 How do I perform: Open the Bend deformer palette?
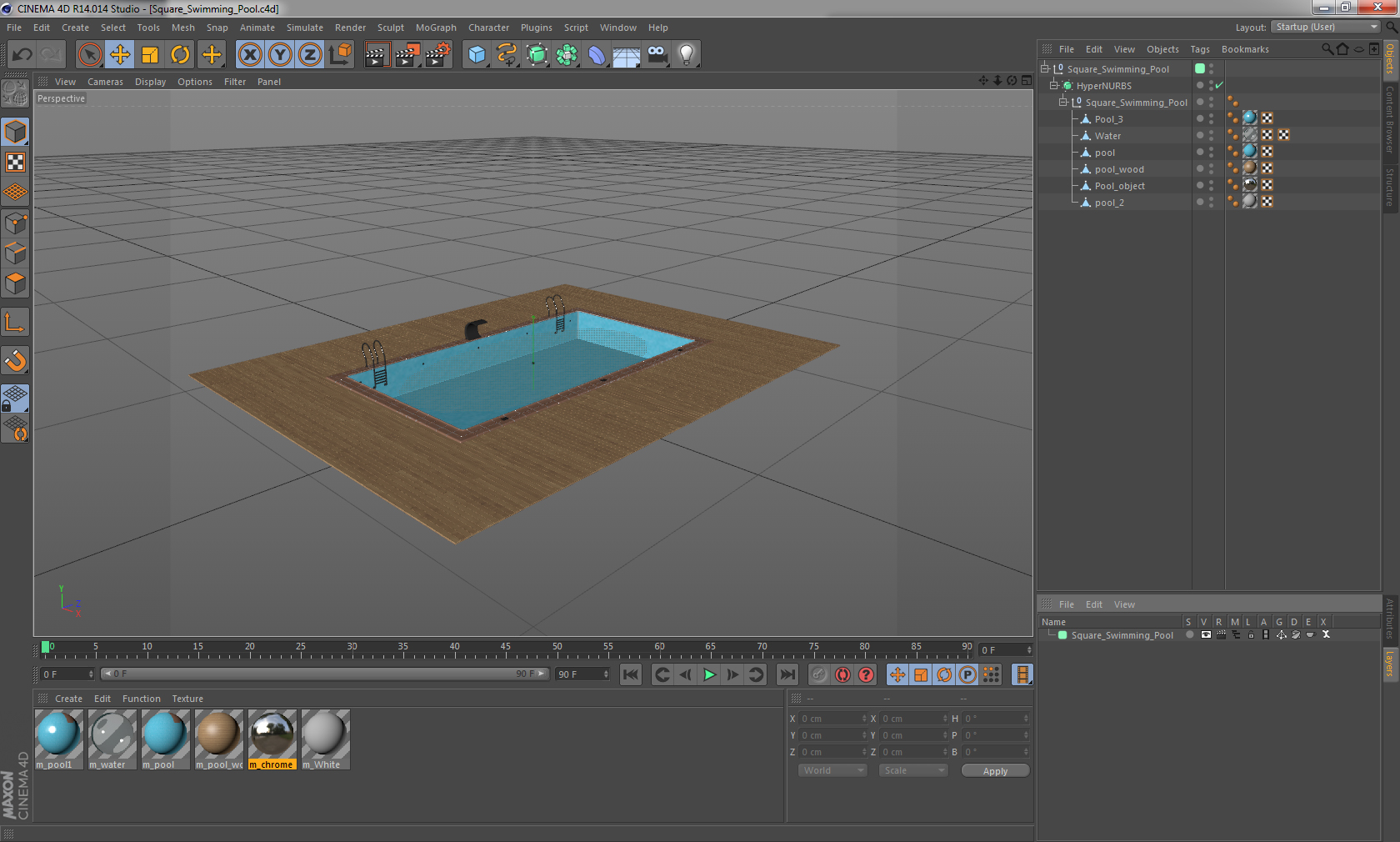pyautogui.click(x=597, y=55)
